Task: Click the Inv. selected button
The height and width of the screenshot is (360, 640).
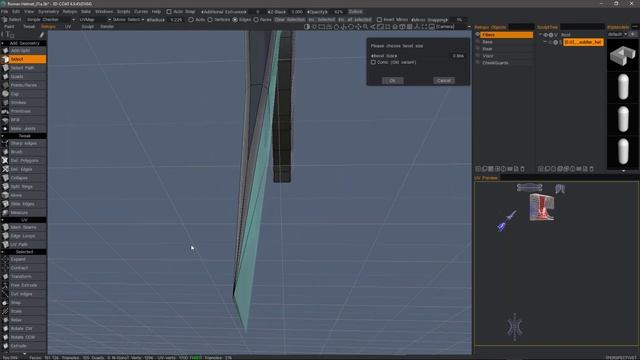Action: click(322, 20)
